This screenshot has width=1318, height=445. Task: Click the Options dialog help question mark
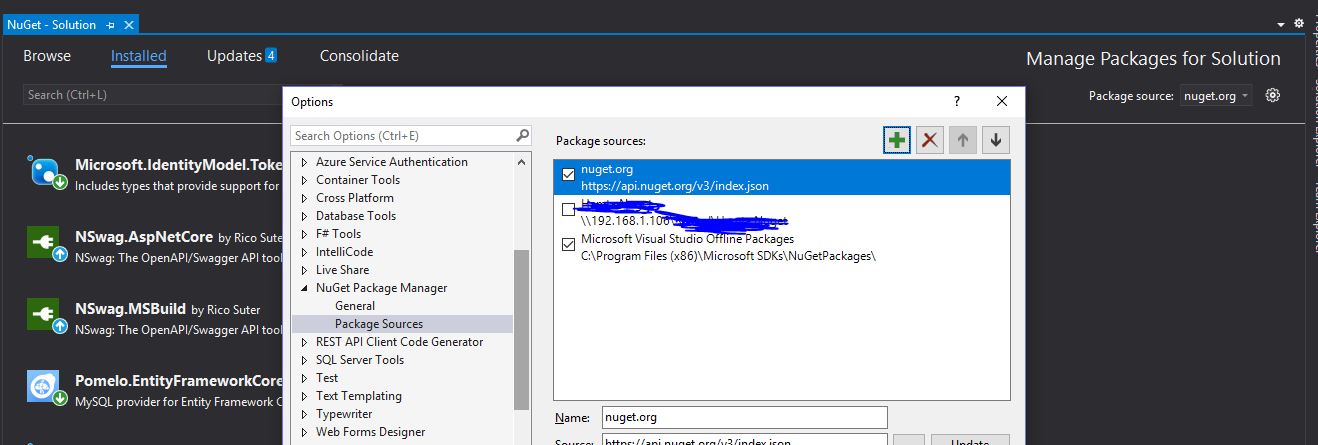[x=957, y=101]
